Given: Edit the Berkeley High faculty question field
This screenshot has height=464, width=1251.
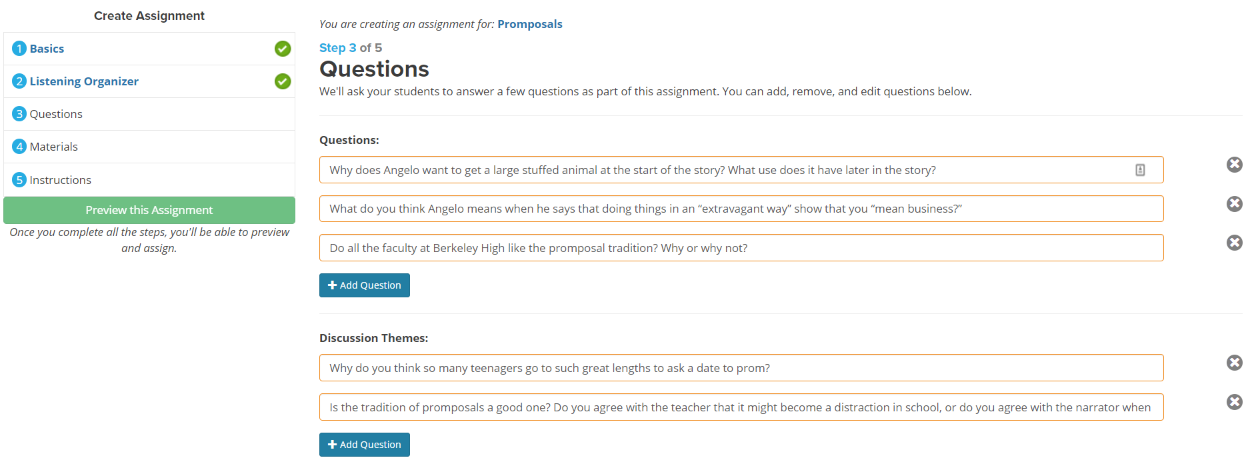Looking at the screenshot, I should [x=741, y=248].
